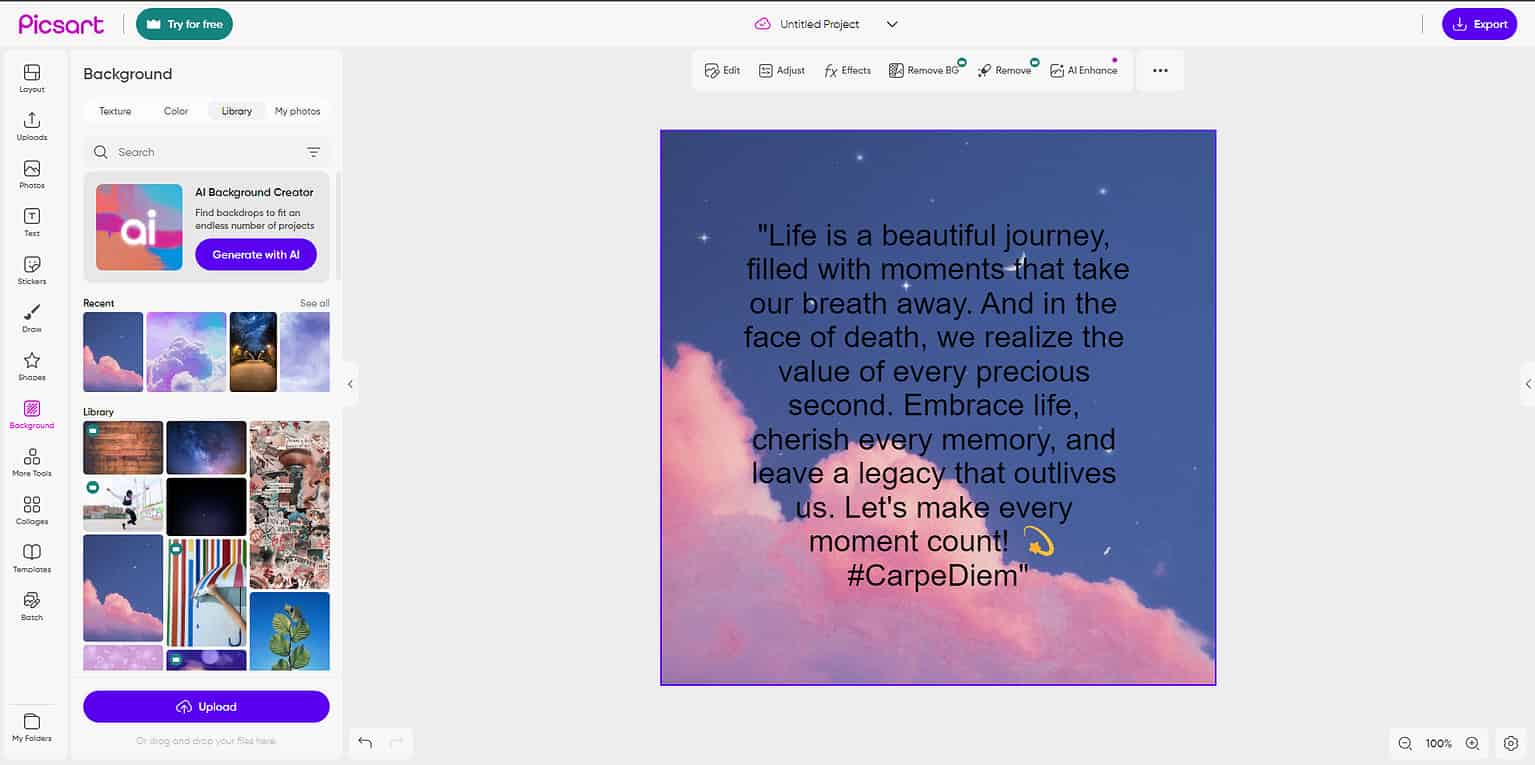Viewport: 1535px width, 765px height.
Task: Undo the last action
Action: (x=364, y=742)
